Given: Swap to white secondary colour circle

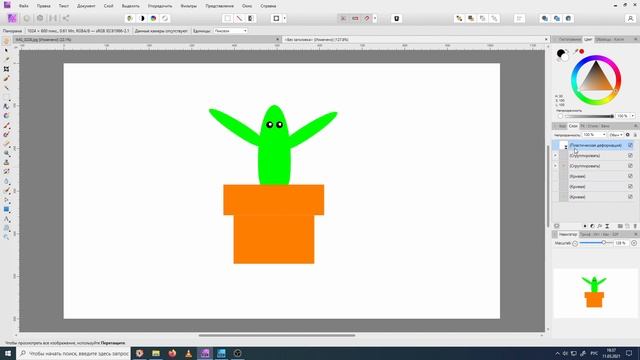Looking at the screenshot, I should click(x=565, y=58).
